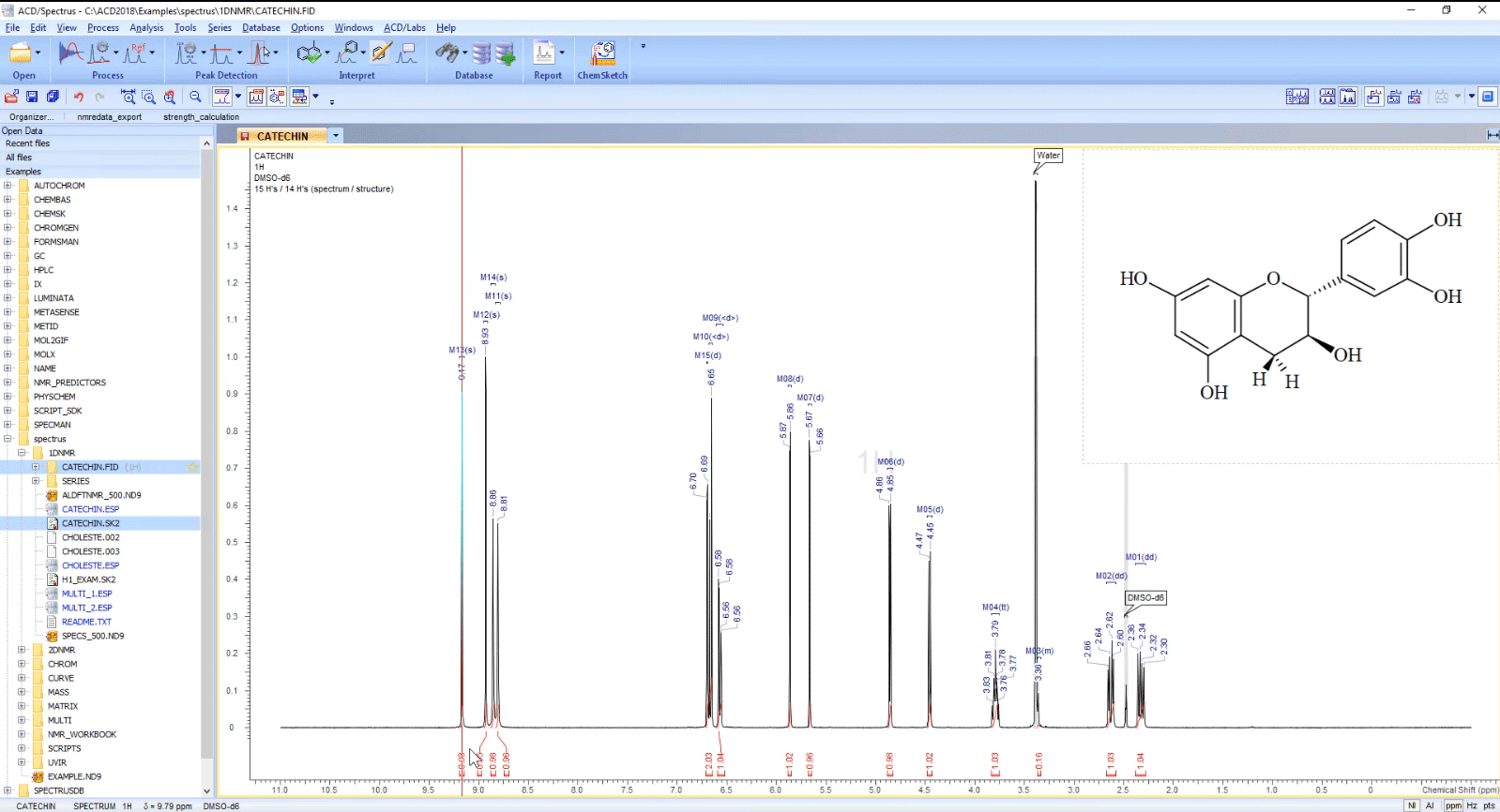
Task: Click the save all icon
Action: click(53, 97)
